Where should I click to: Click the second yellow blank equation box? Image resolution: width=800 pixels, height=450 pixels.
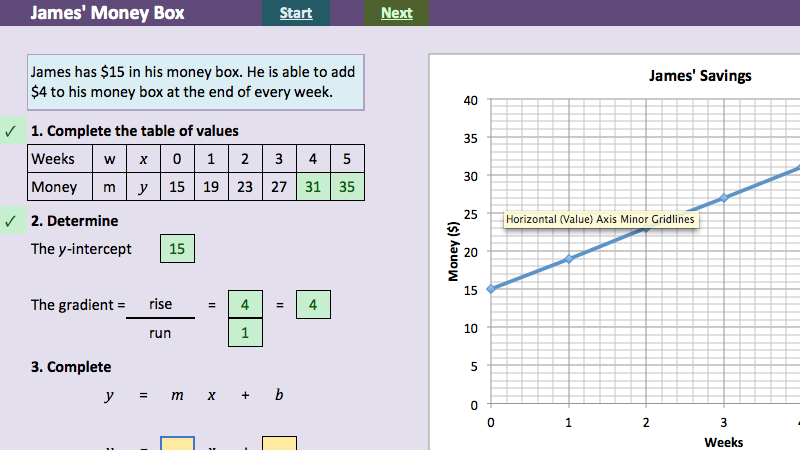279,442
